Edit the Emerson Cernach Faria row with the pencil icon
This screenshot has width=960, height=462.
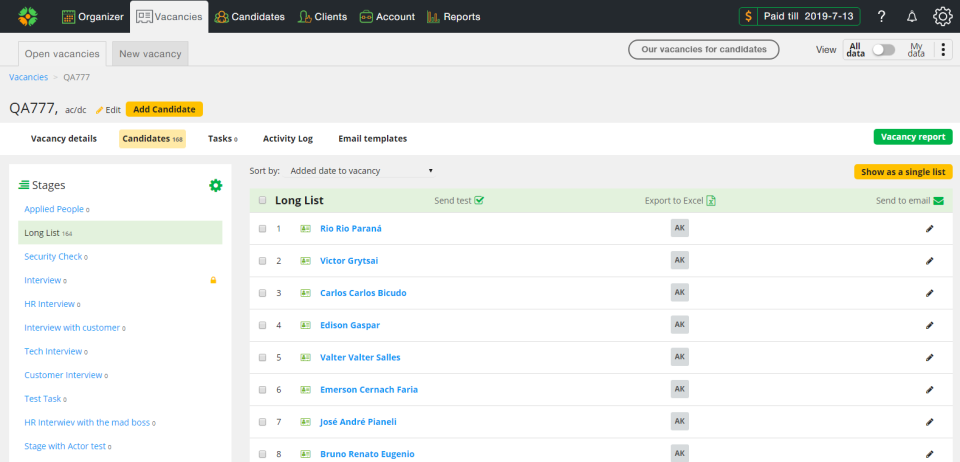929,390
